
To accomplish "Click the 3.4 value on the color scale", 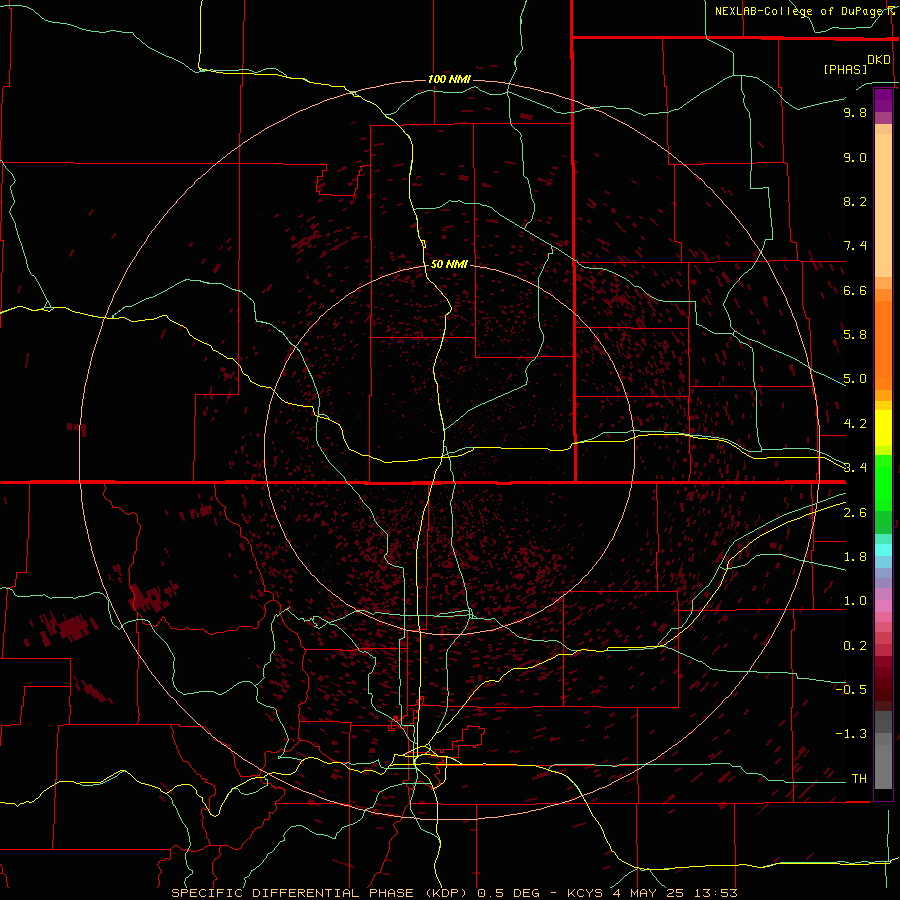I will 855,467.
